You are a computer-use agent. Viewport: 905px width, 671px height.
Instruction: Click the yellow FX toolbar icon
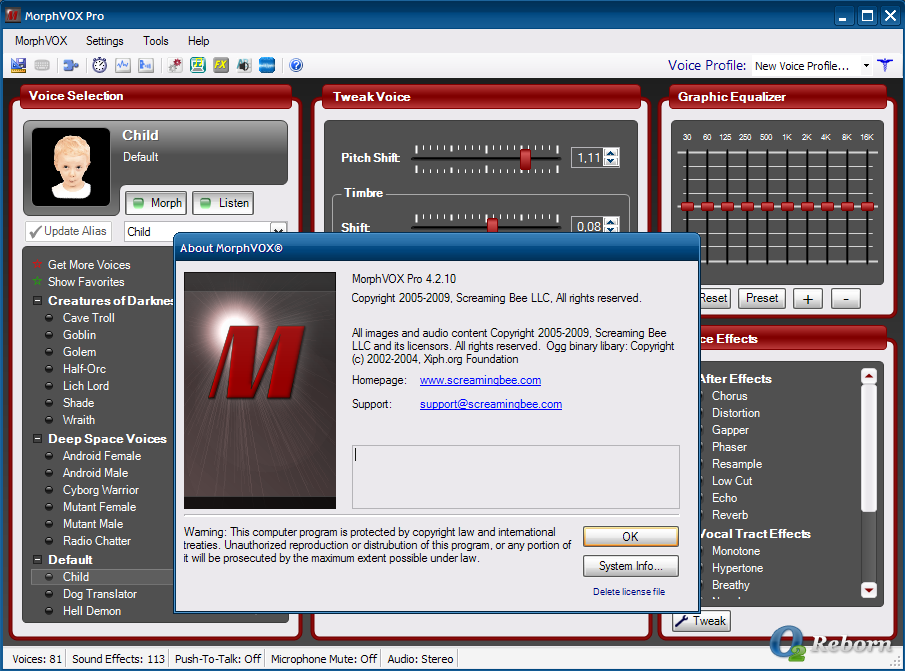[220, 65]
